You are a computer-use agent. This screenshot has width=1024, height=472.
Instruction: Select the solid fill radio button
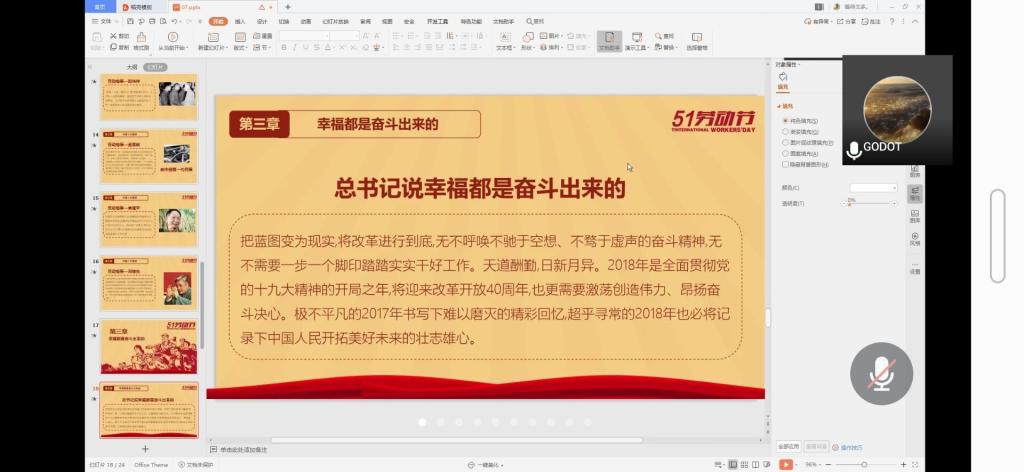click(x=785, y=120)
